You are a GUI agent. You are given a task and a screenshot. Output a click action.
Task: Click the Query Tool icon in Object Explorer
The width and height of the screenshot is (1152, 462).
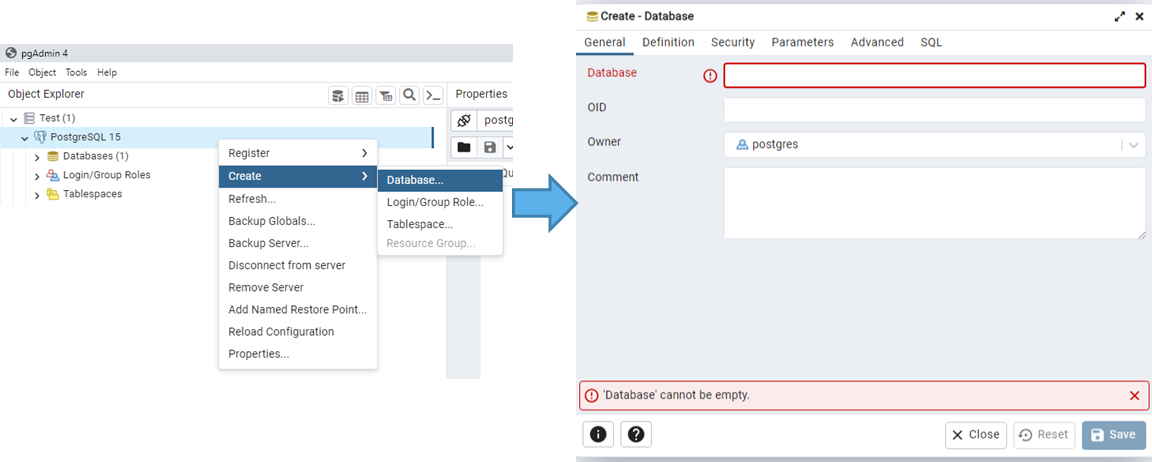(x=338, y=95)
